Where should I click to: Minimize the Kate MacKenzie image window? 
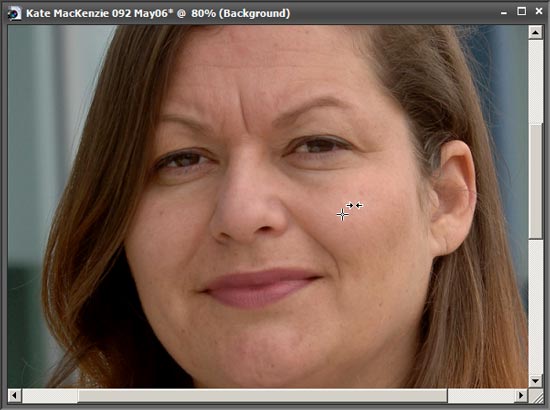[x=504, y=13]
